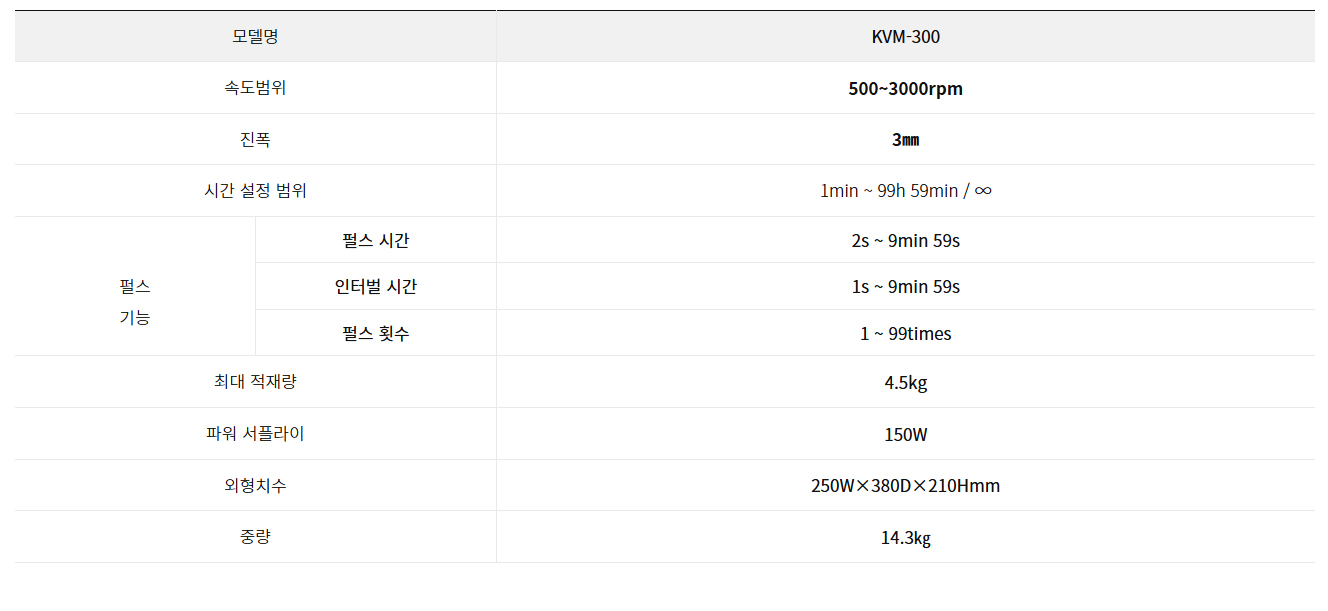1328x611 pixels.
Task: Select the 250W×380D×210Hmm dimensions value
Action: pos(905,486)
